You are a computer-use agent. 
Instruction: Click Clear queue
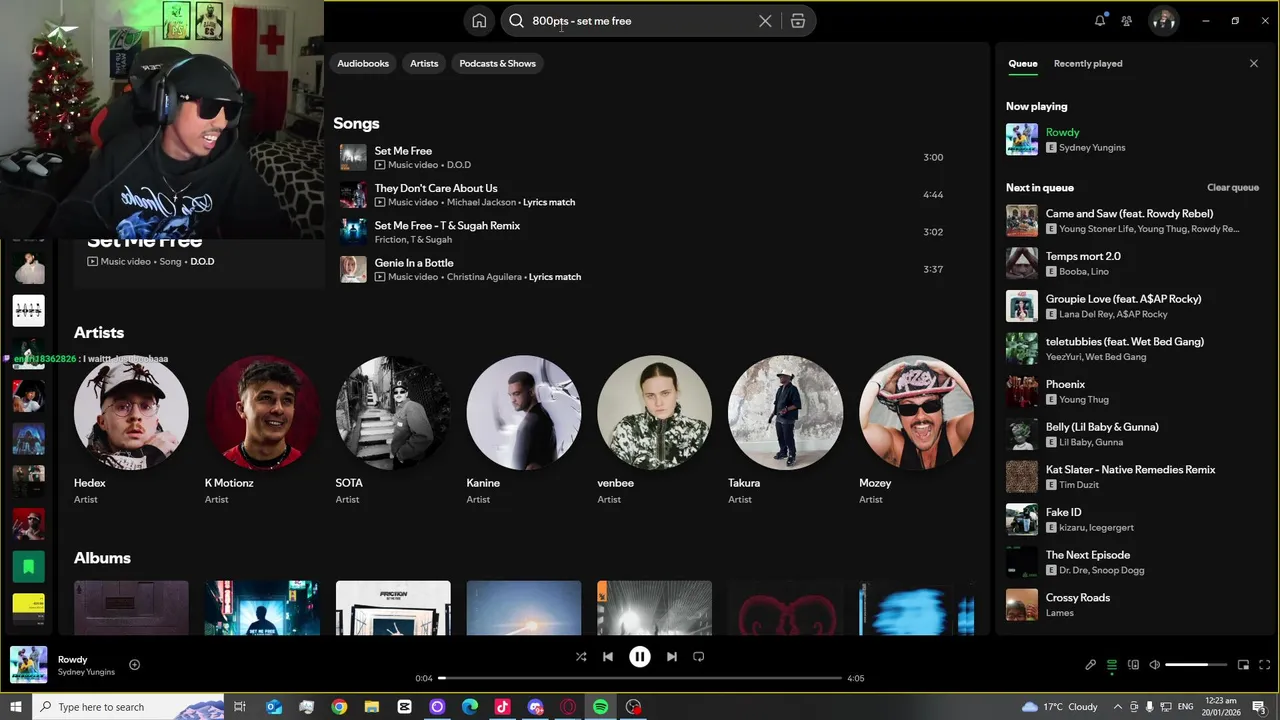tap(1233, 187)
